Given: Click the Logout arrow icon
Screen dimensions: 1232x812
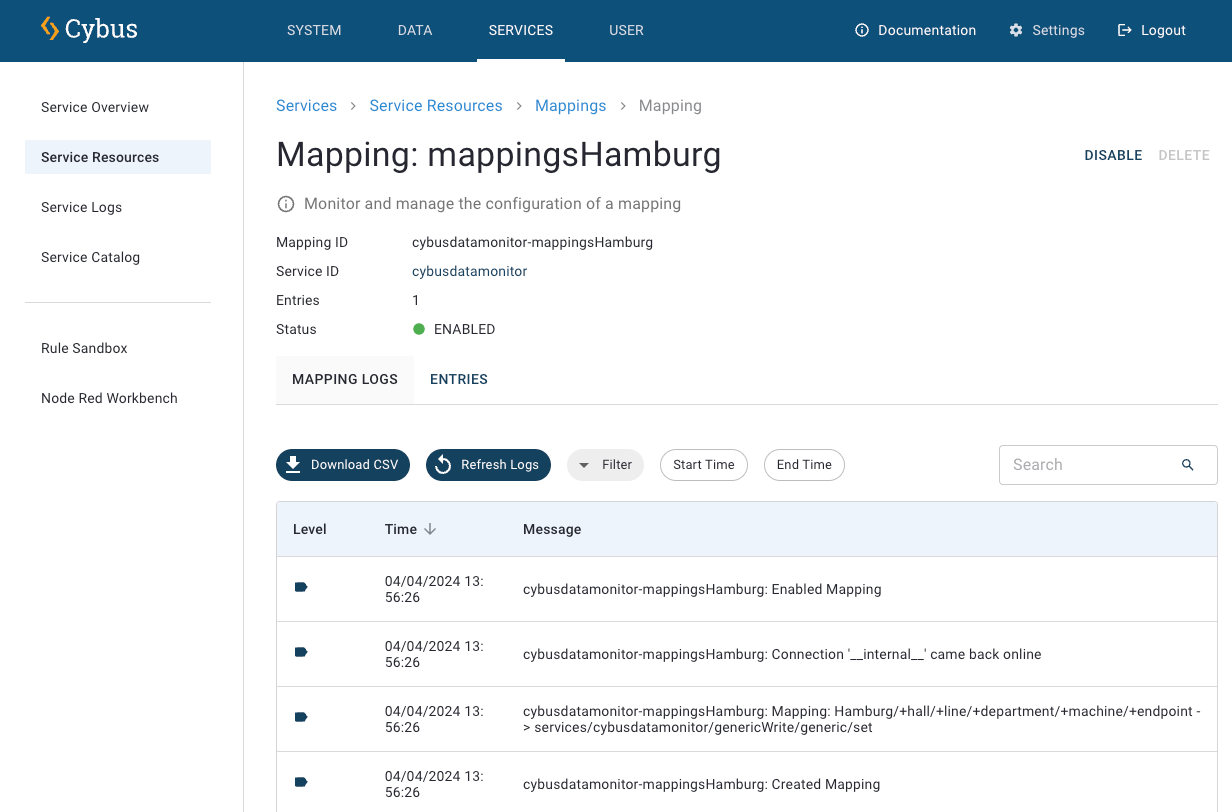Looking at the screenshot, I should (1125, 30).
